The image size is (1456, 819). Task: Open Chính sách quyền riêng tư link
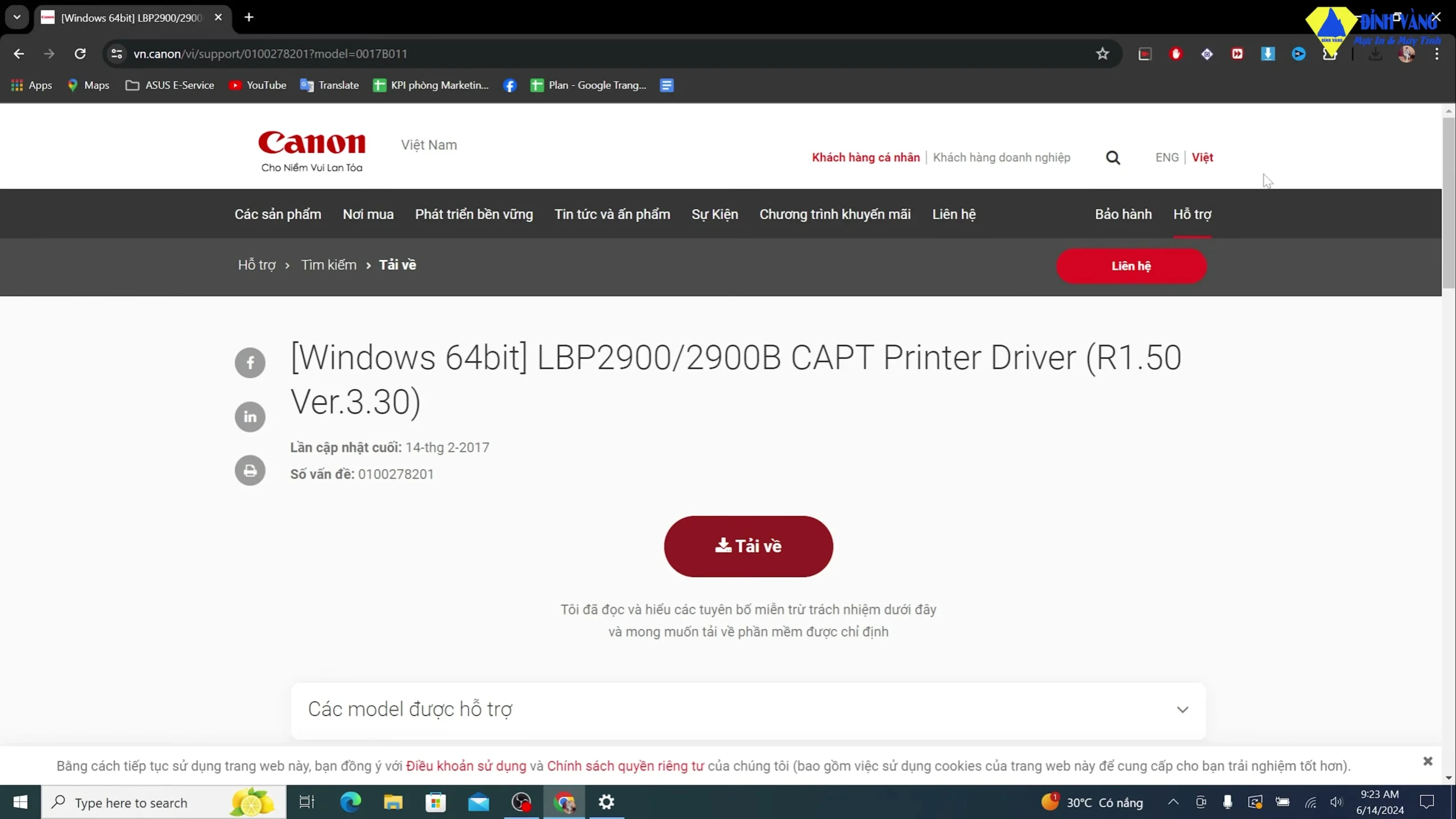tap(625, 766)
